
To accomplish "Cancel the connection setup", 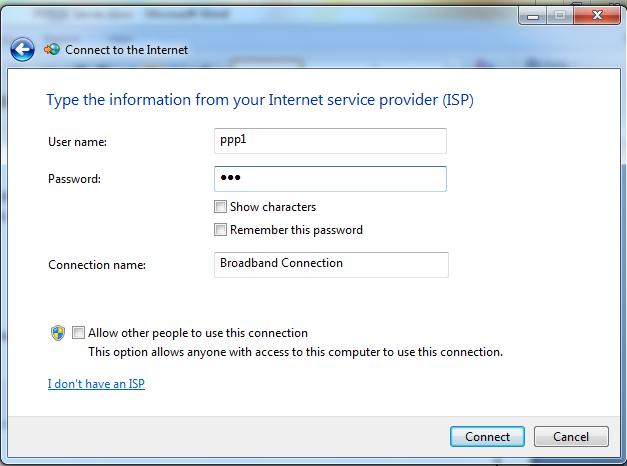I will point(571,436).
